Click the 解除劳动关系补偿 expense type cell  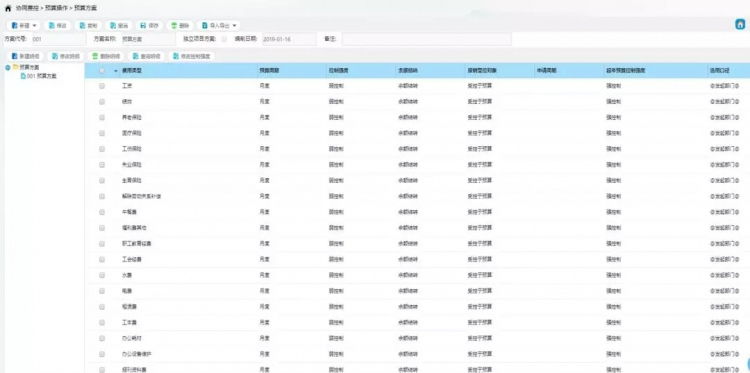[x=142, y=197]
